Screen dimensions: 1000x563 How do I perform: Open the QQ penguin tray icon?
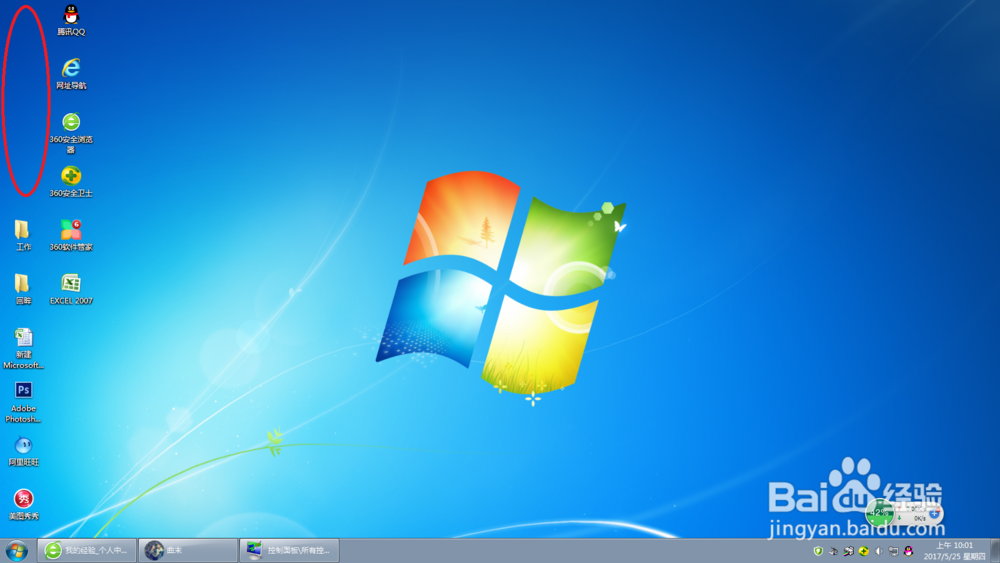click(908, 551)
